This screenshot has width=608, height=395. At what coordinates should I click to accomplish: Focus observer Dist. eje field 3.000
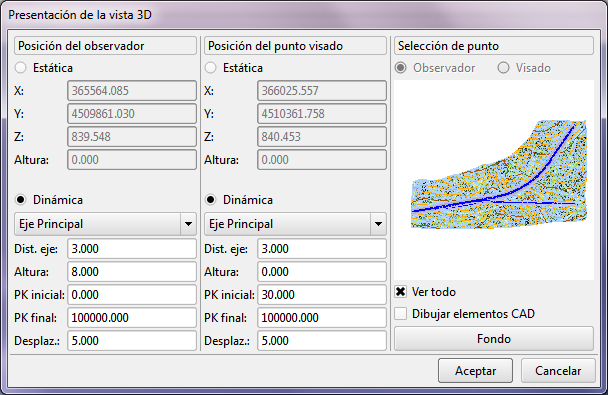coord(132,248)
